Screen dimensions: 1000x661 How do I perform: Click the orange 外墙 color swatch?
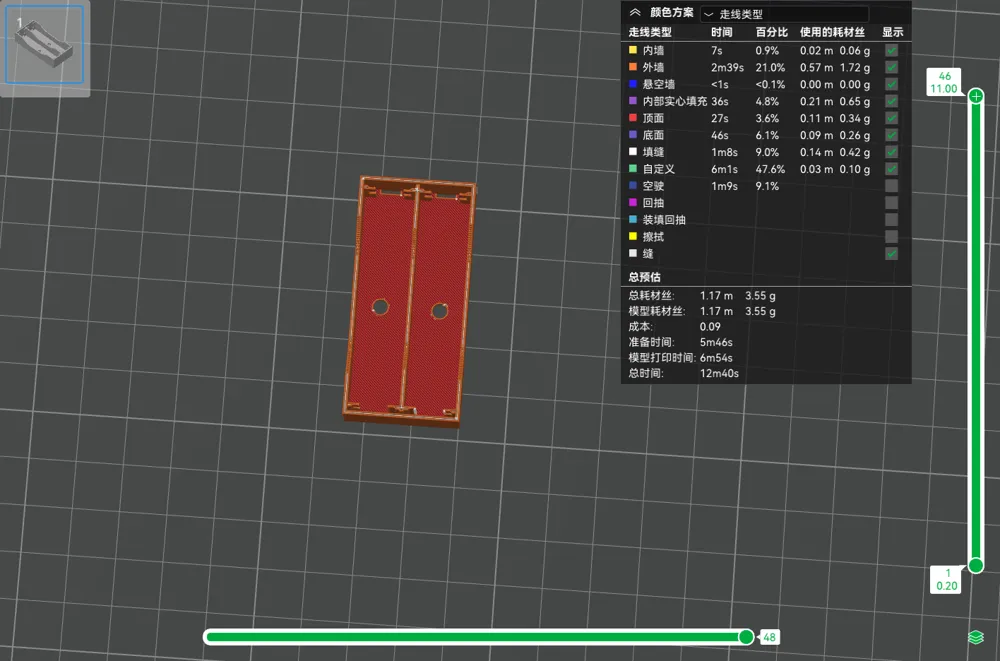[633, 66]
